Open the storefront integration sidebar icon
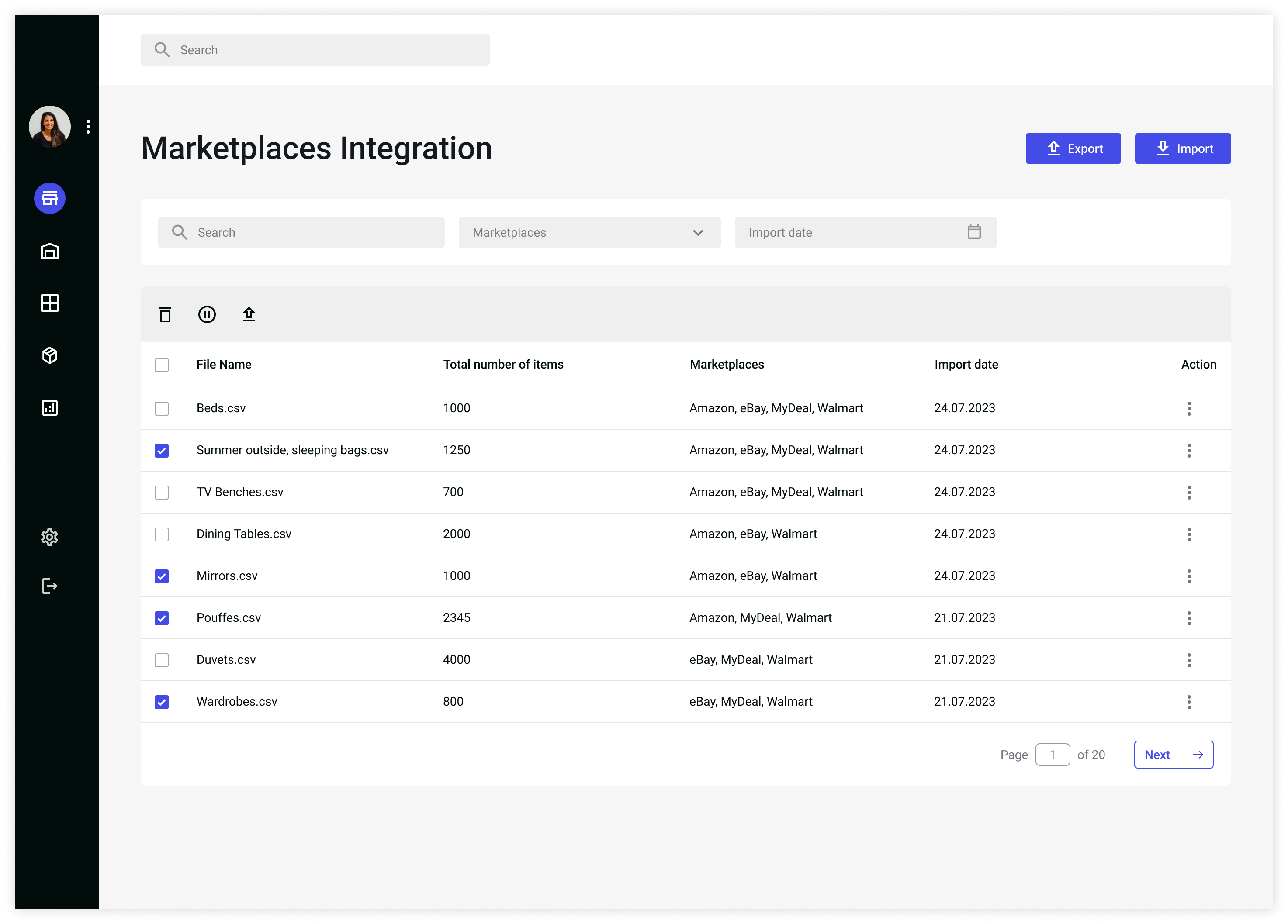This screenshot has height=924, width=1288. coord(49,198)
